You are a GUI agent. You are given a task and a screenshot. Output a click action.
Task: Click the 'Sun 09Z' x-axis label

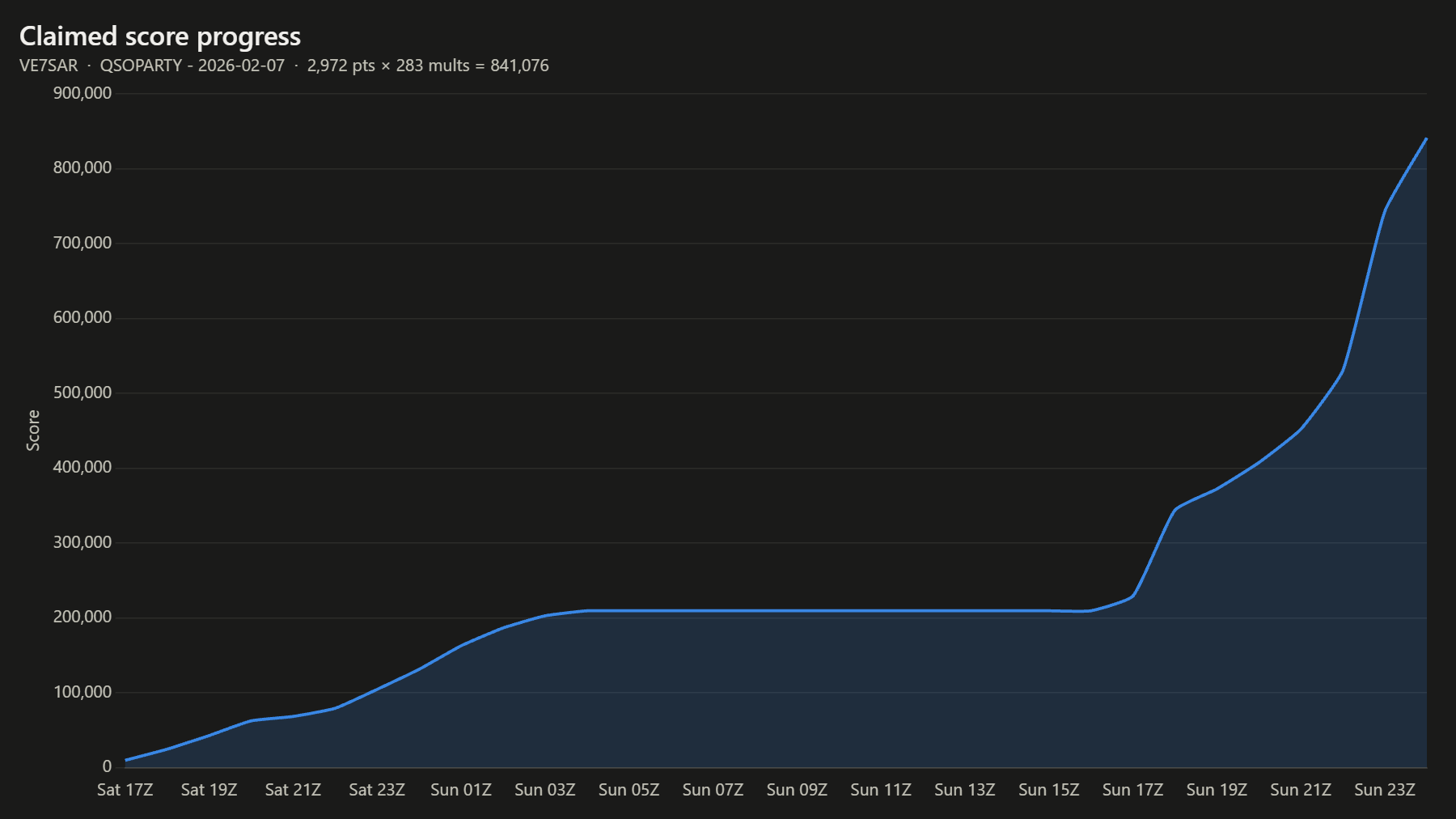point(797,790)
